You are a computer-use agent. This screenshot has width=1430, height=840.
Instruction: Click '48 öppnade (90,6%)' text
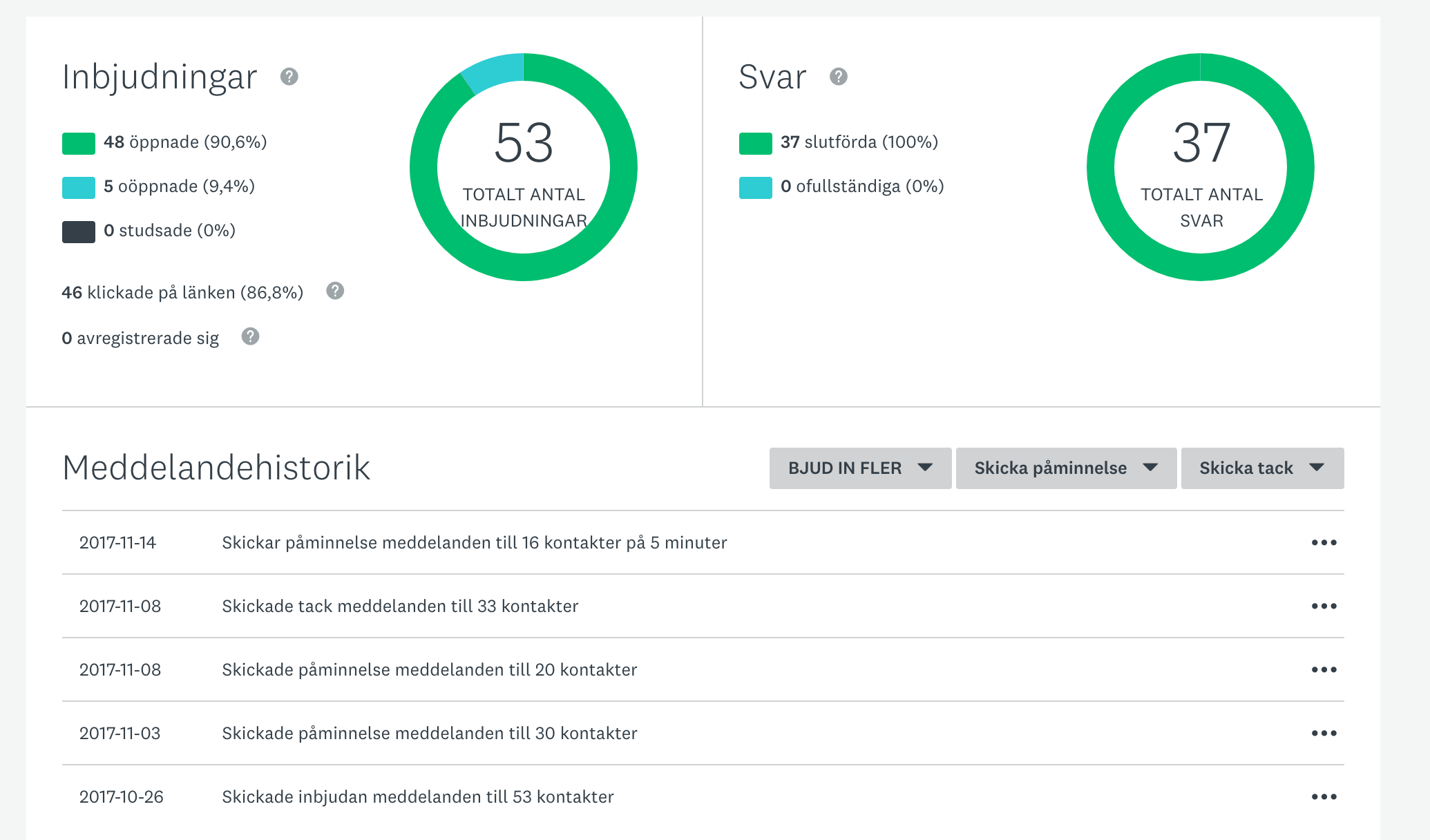click(x=185, y=142)
